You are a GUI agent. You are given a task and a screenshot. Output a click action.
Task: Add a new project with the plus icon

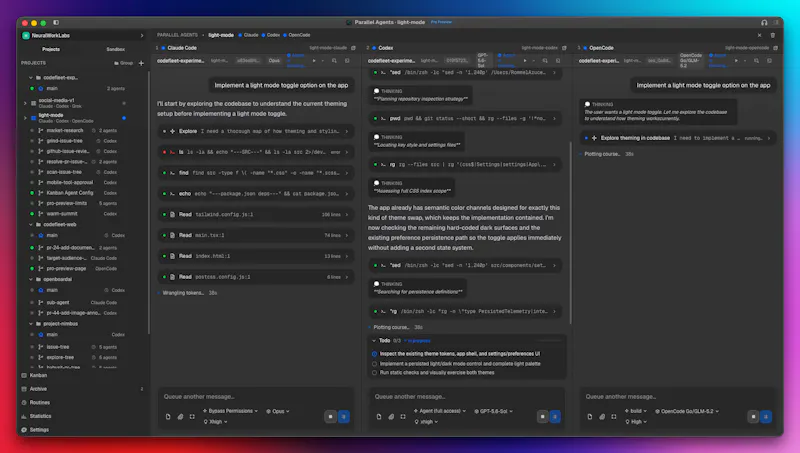[141, 63]
